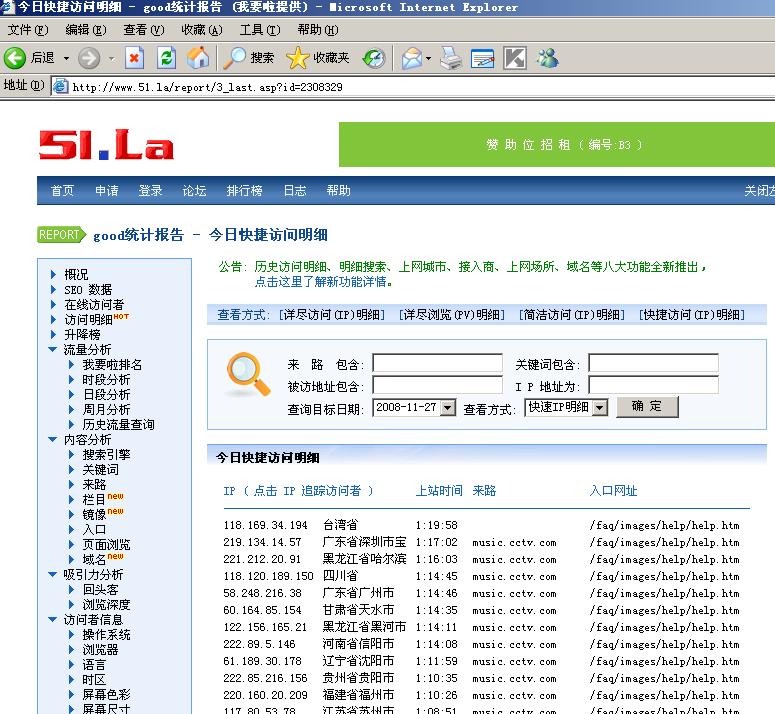Image resolution: width=775 pixels, height=714 pixels.
Task: Open the 工具(T) menu
Action: pos(259,30)
